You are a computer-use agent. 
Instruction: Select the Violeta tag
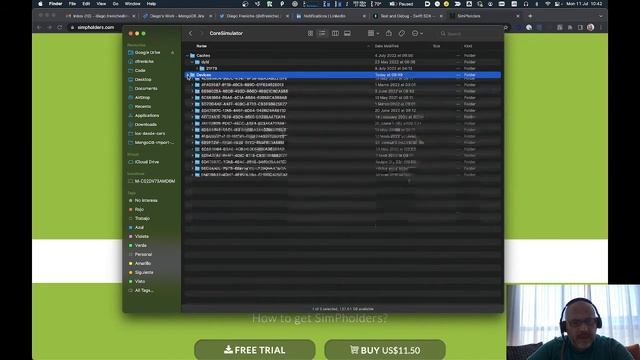point(142,236)
